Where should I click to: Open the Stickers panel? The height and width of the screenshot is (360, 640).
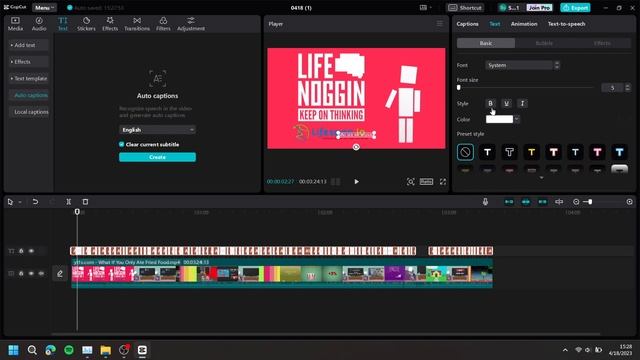(x=86, y=24)
